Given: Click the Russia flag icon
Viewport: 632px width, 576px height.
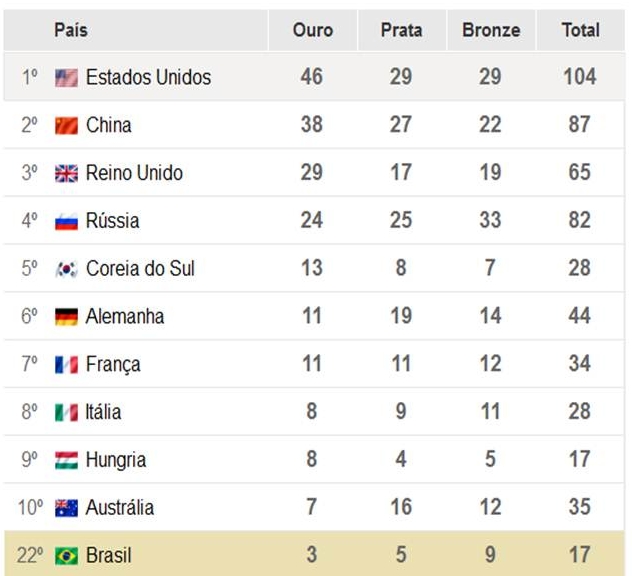Looking at the screenshot, I should 67,221.
